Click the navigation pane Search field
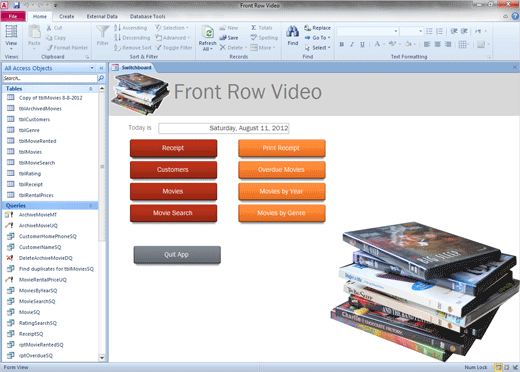This screenshot has height=372, width=520. point(50,78)
